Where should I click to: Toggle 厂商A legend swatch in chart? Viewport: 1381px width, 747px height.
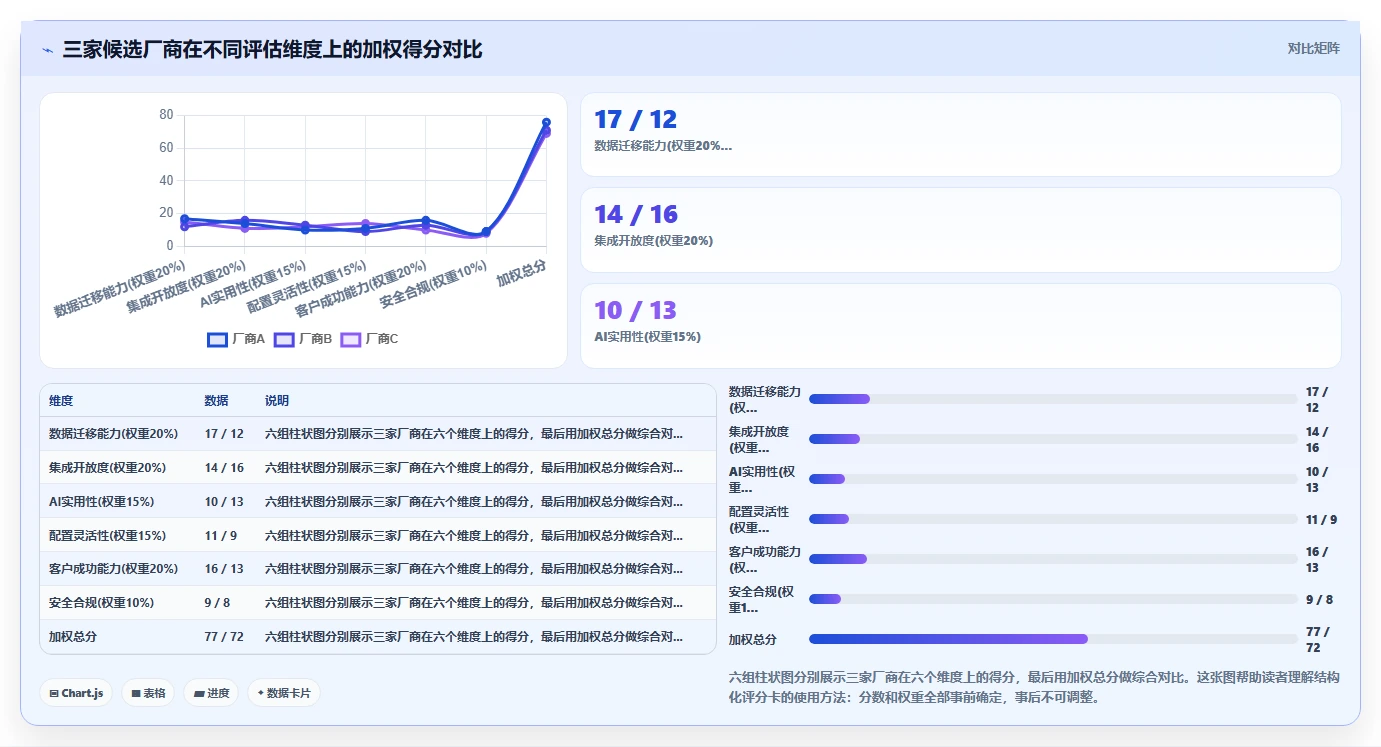pos(217,339)
